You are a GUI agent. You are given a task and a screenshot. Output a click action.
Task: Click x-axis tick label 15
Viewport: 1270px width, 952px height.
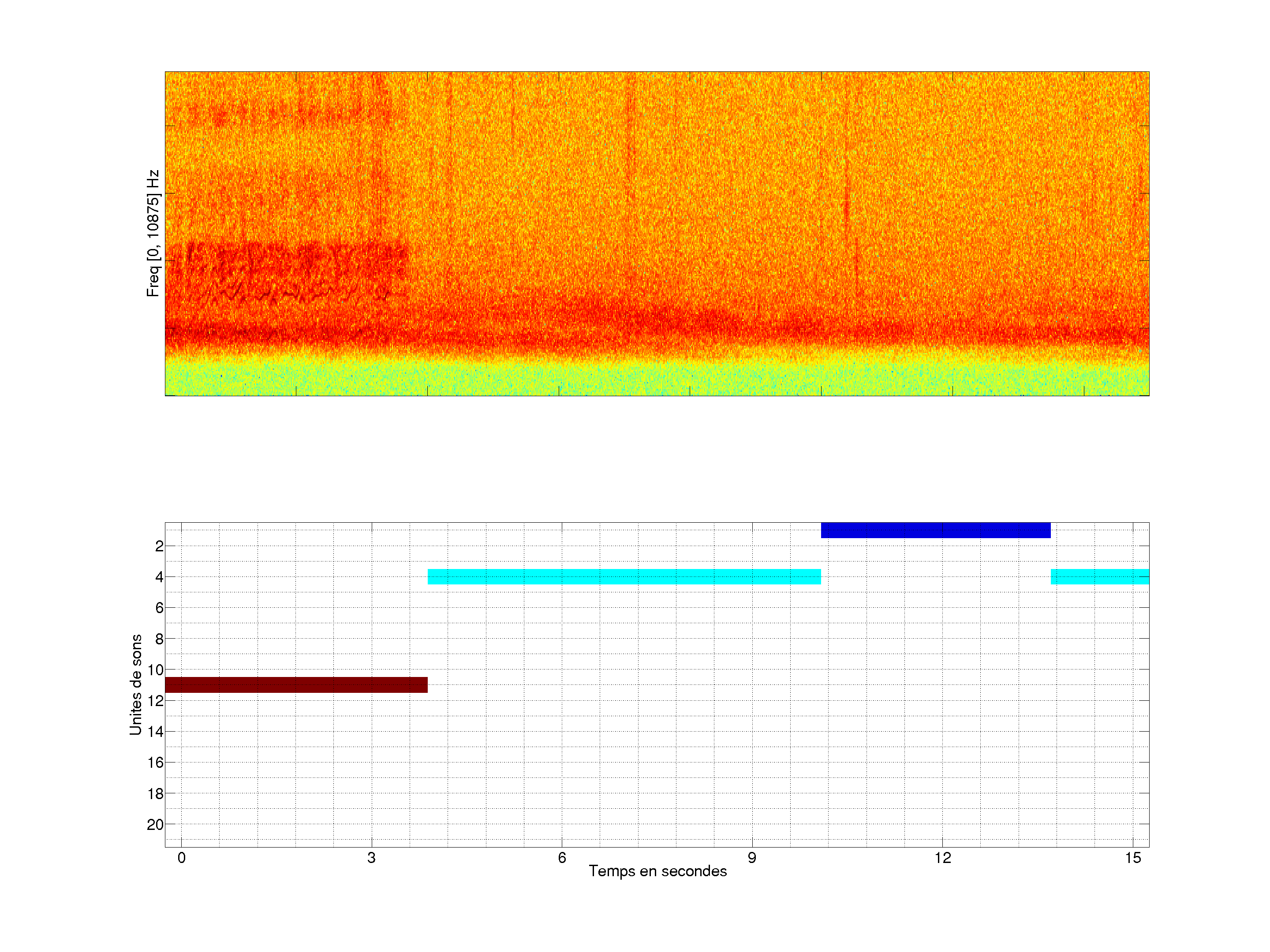pos(1132,858)
